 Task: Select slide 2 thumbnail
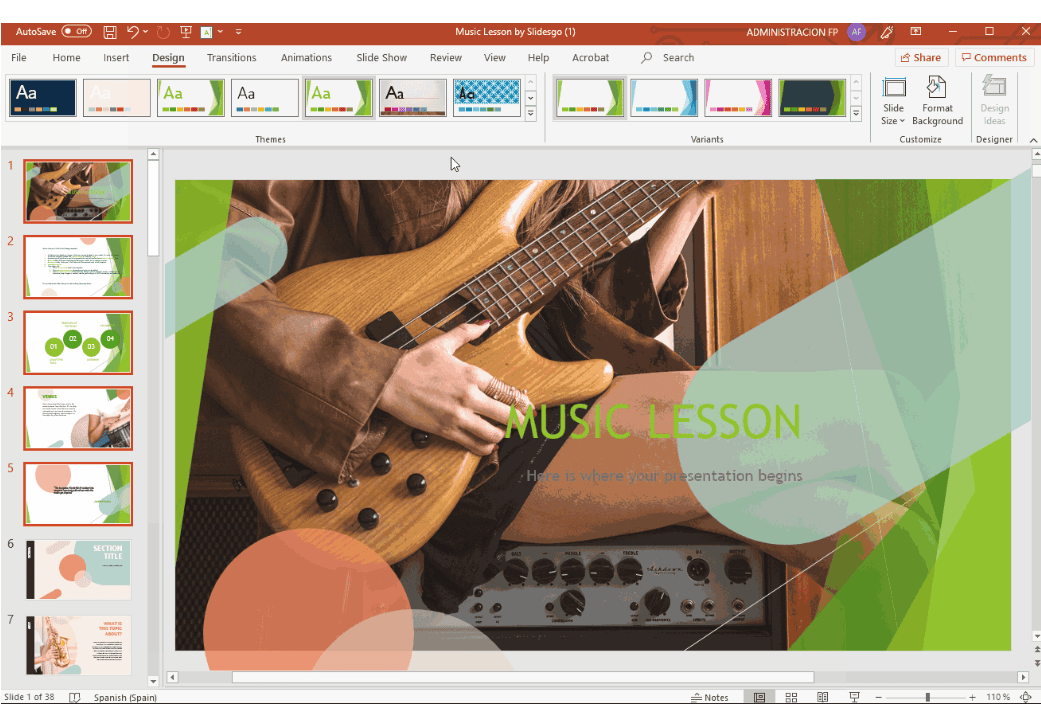(78, 267)
